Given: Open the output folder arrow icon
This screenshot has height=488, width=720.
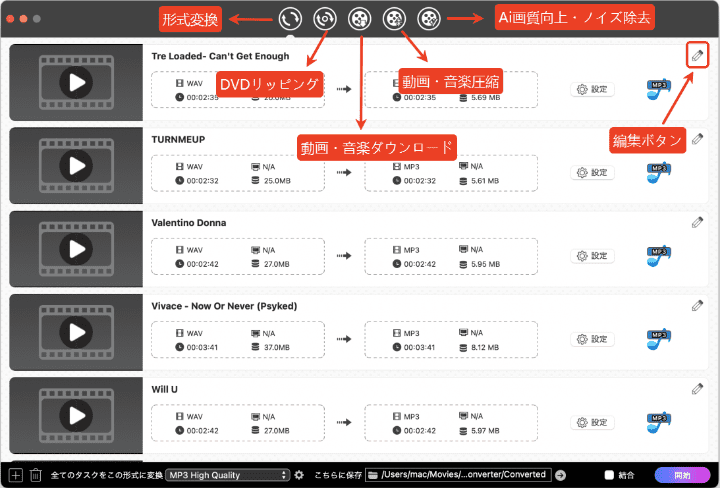Looking at the screenshot, I should 561,475.
